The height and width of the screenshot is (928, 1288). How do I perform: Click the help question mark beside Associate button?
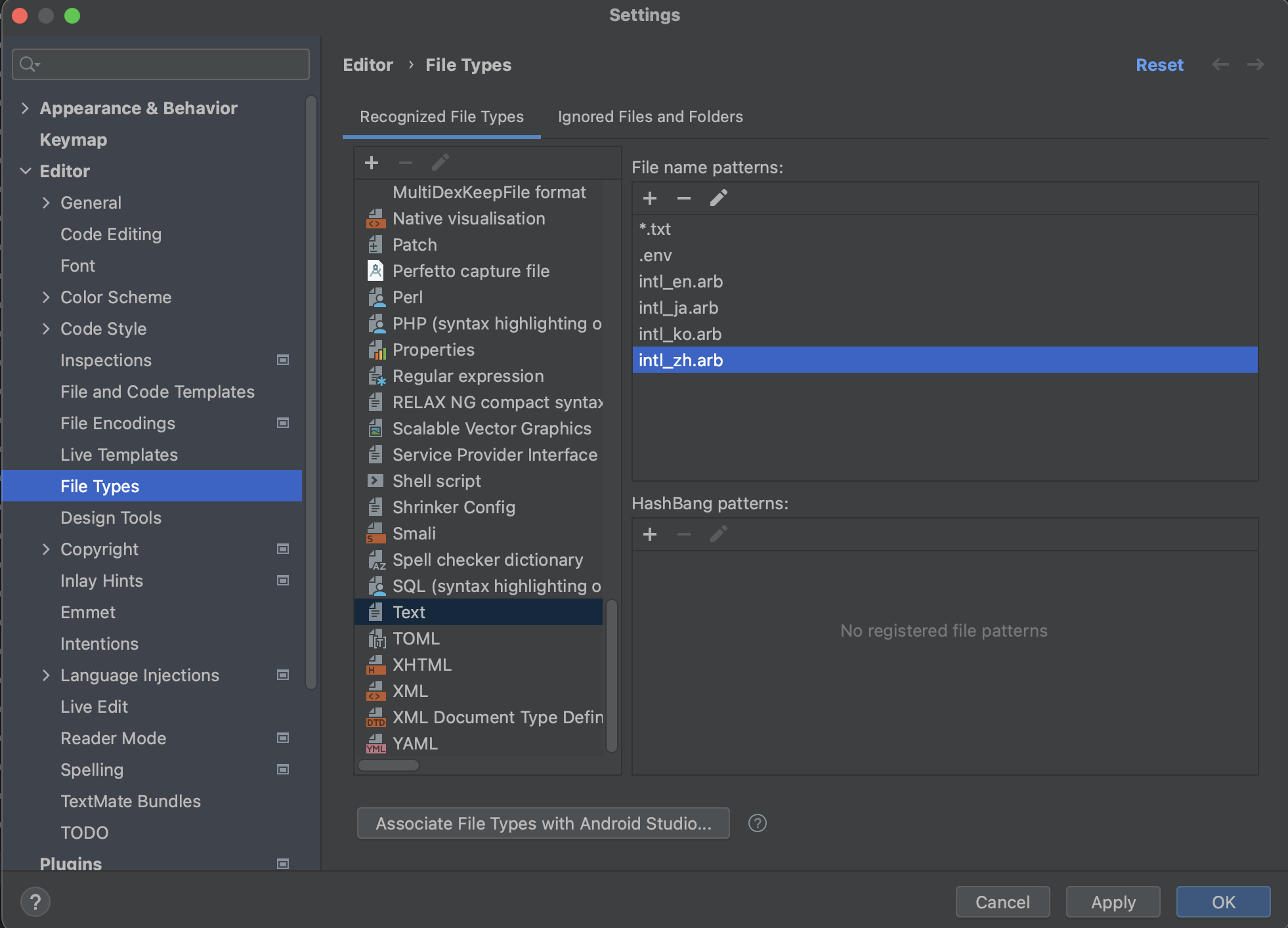tap(757, 823)
